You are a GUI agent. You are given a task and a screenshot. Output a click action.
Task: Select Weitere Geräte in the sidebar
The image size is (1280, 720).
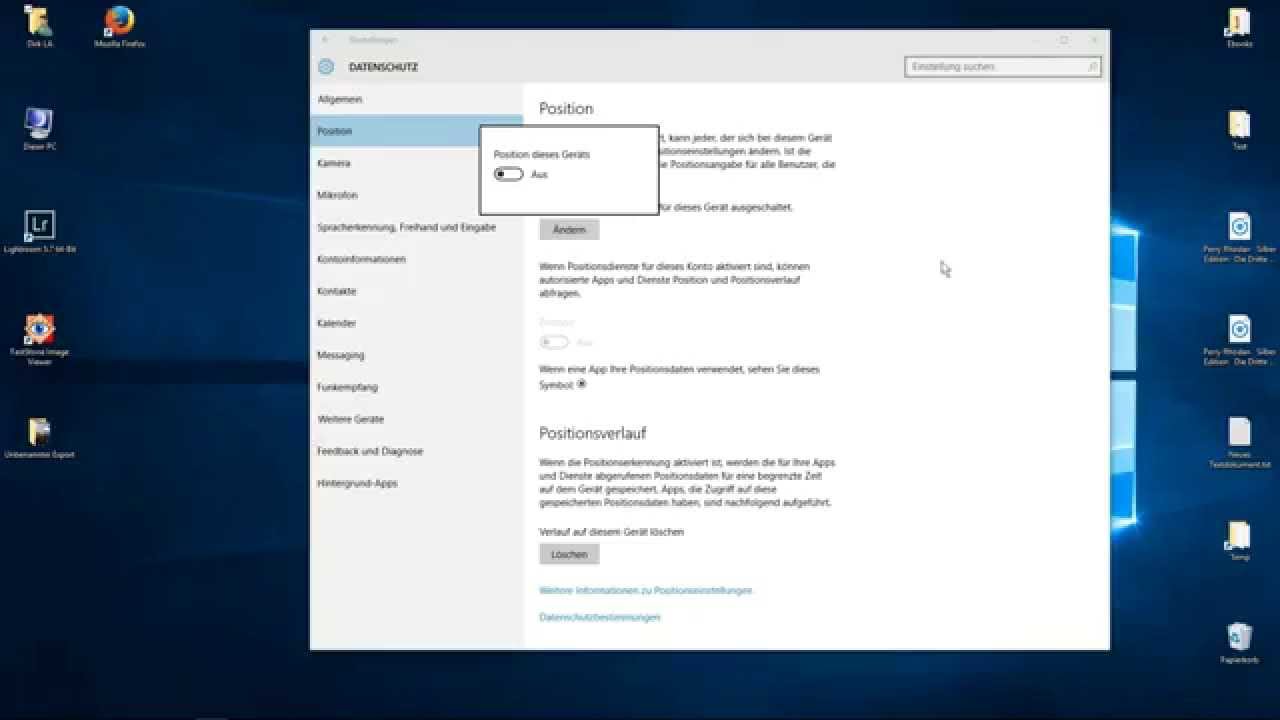tap(416, 419)
